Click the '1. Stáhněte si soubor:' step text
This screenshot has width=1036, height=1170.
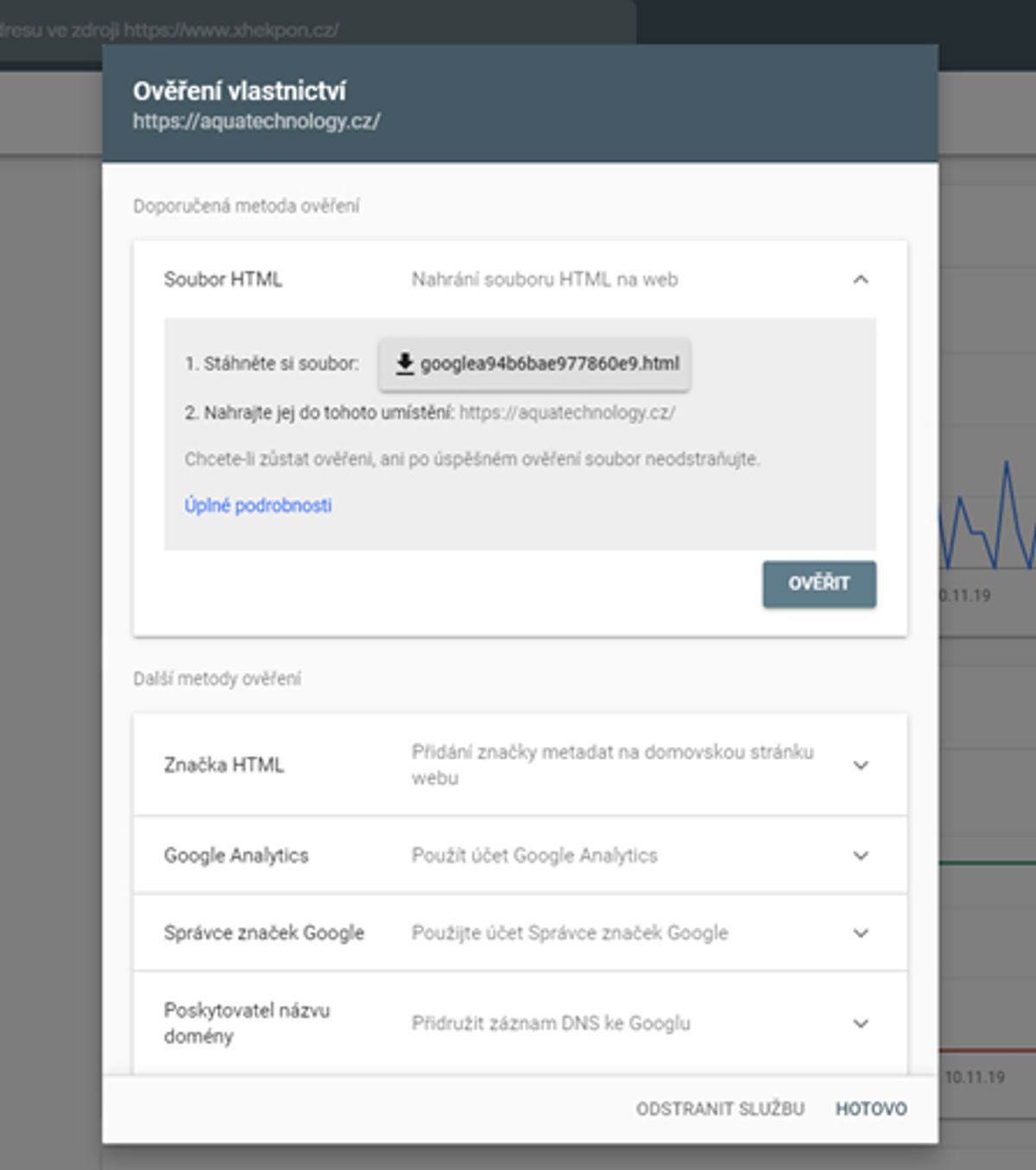271,364
